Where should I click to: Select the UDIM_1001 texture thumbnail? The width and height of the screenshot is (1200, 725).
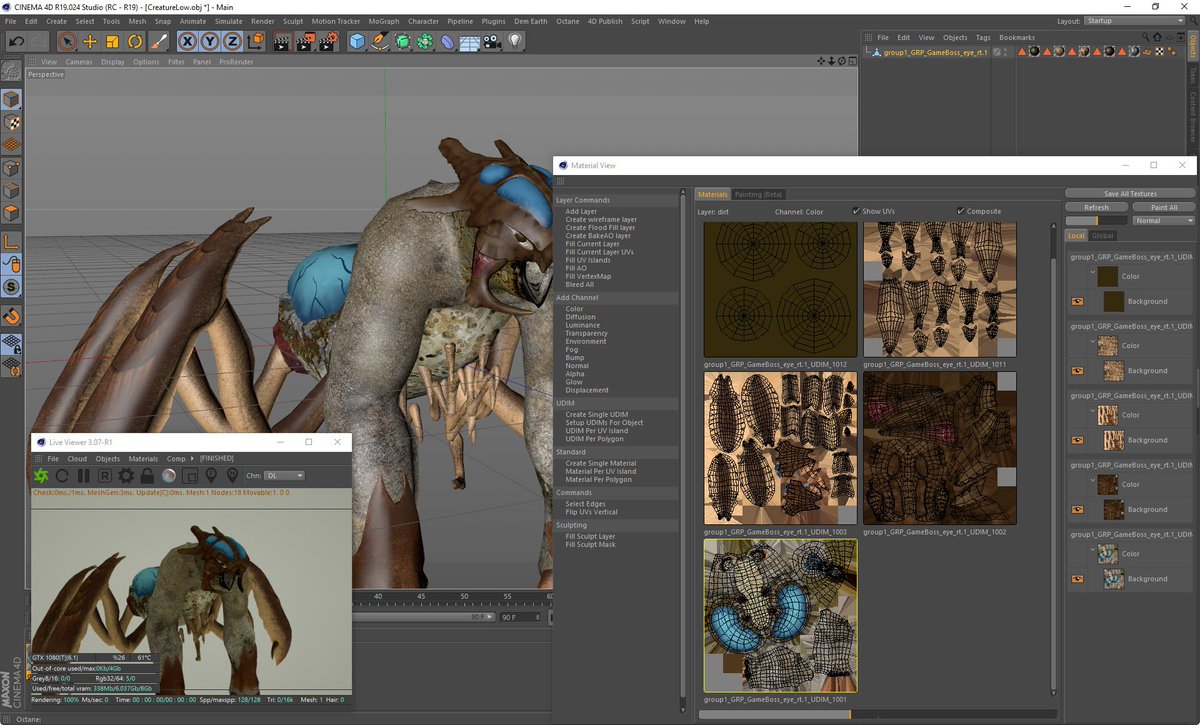(780, 615)
